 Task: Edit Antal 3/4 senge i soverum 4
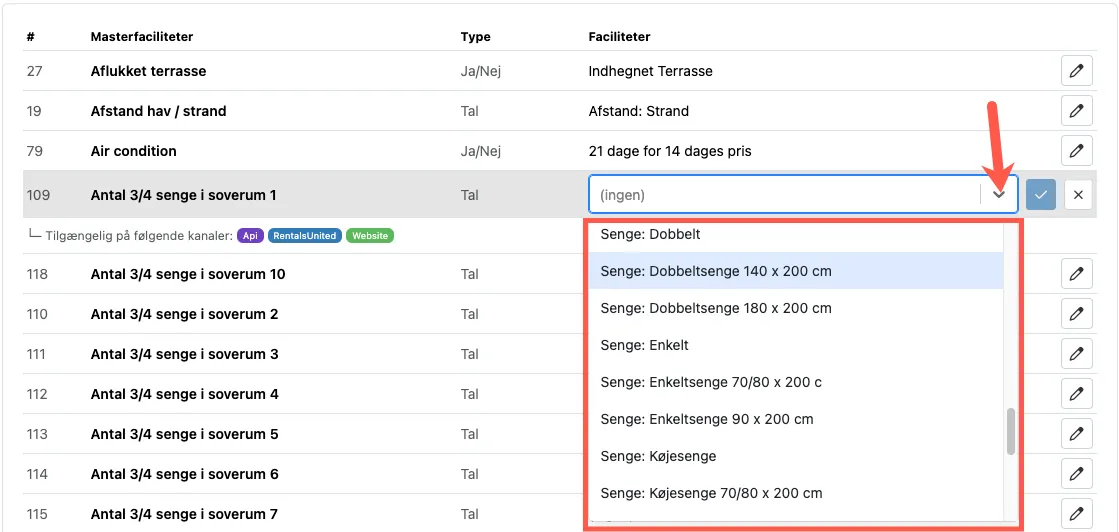1076,394
